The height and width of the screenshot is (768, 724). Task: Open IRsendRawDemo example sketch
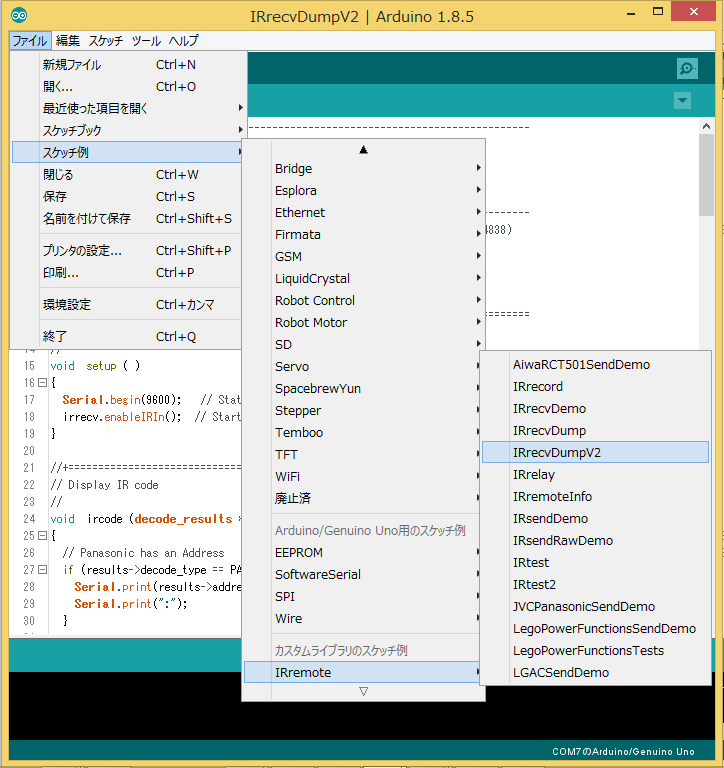point(595,541)
